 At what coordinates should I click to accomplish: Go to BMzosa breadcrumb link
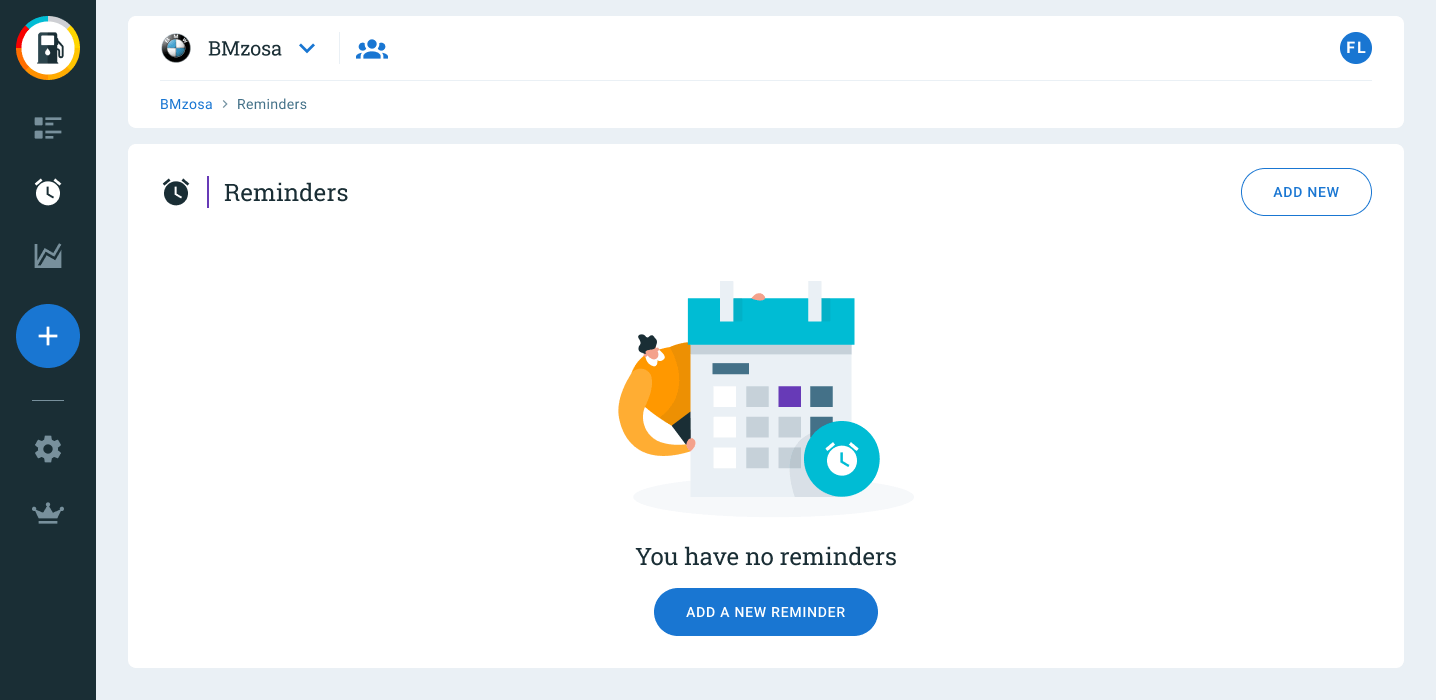click(x=186, y=104)
